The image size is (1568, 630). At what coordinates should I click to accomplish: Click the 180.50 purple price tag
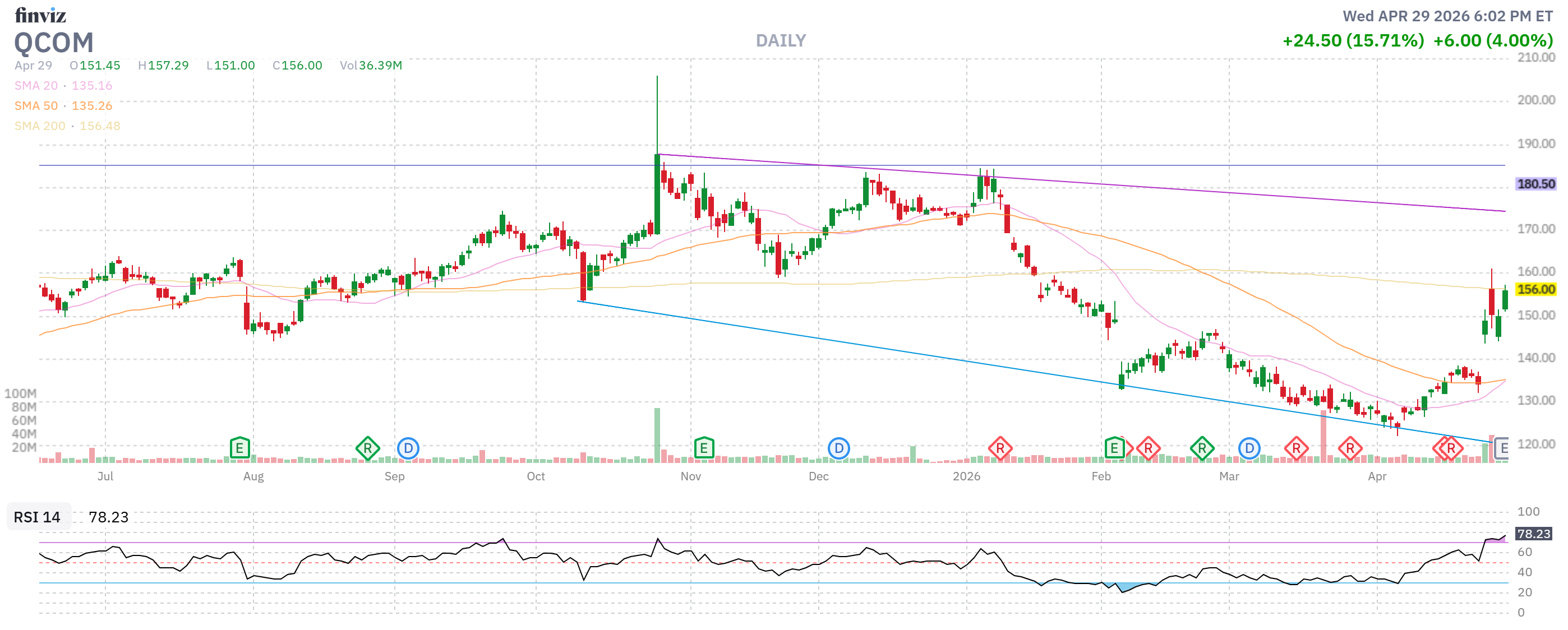1535,184
